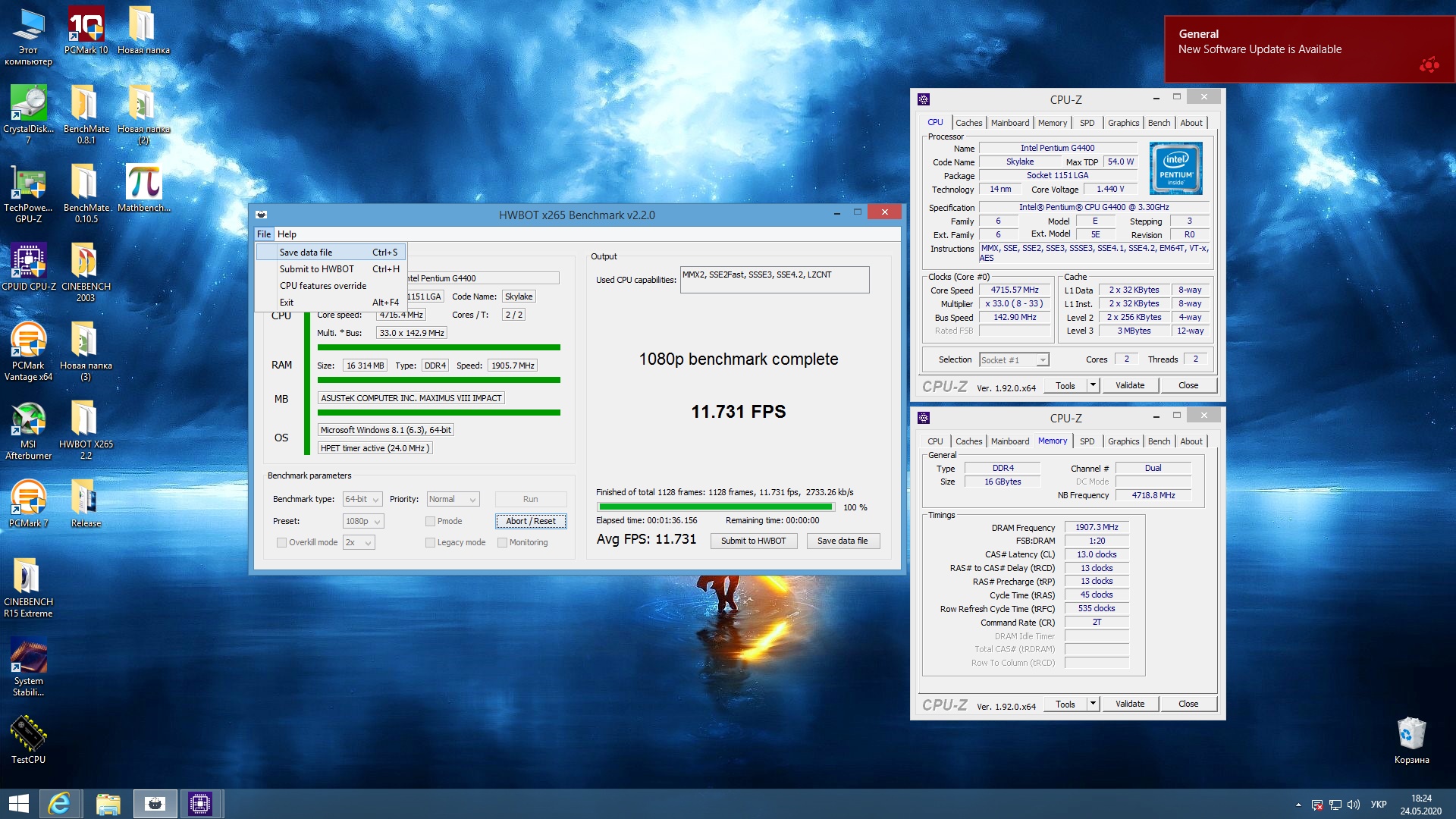1456x819 pixels.
Task: Choose Submit to HWBOT in File menu
Action: coord(331,269)
